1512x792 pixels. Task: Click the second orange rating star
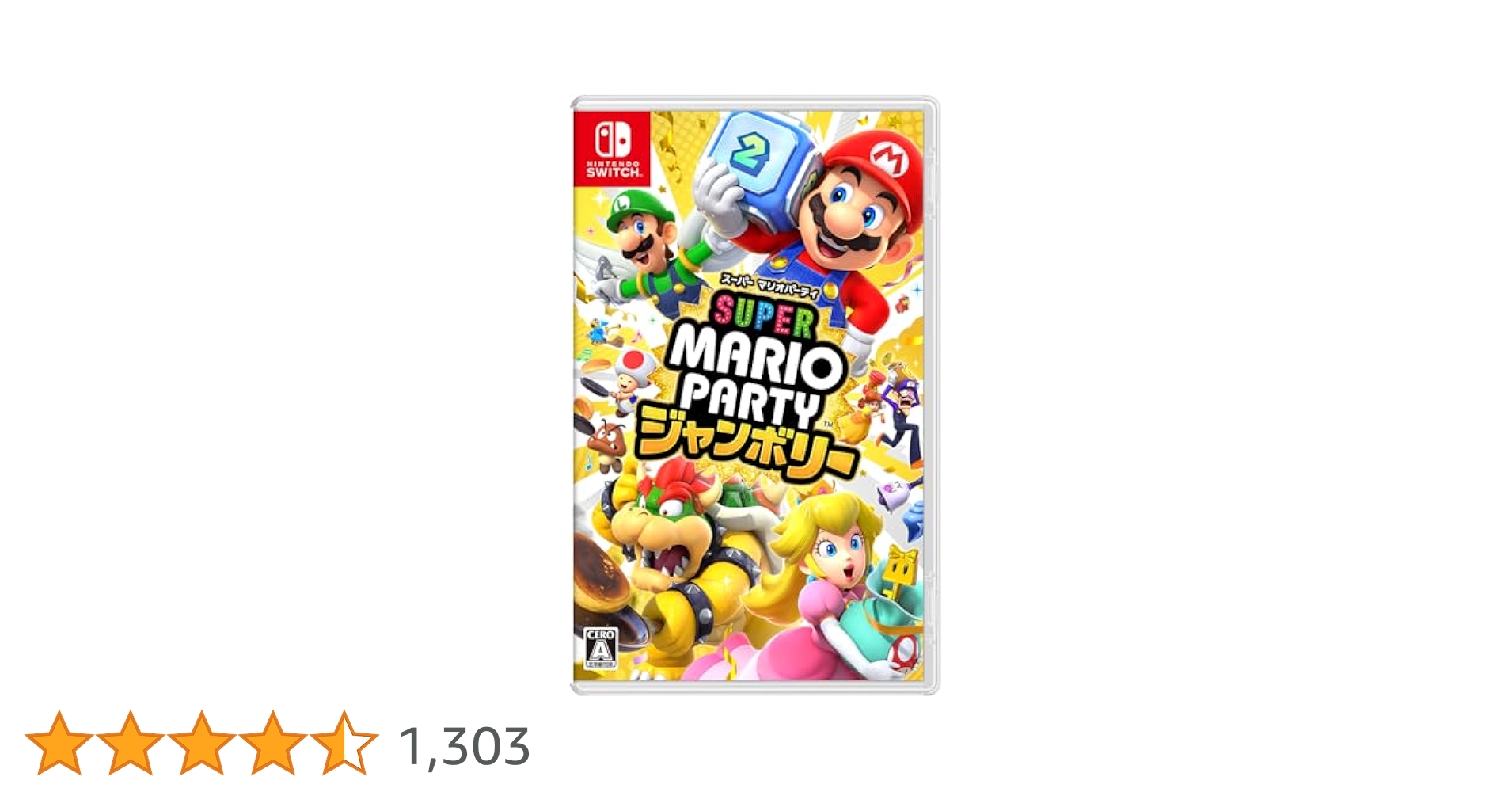coord(131,742)
